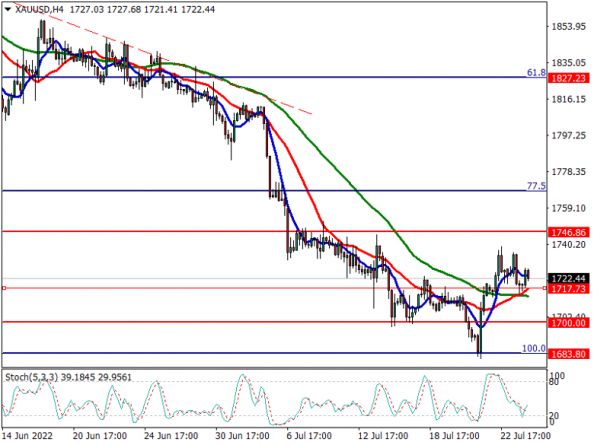Select the 1717.73 red price label

tap(569, 289)
